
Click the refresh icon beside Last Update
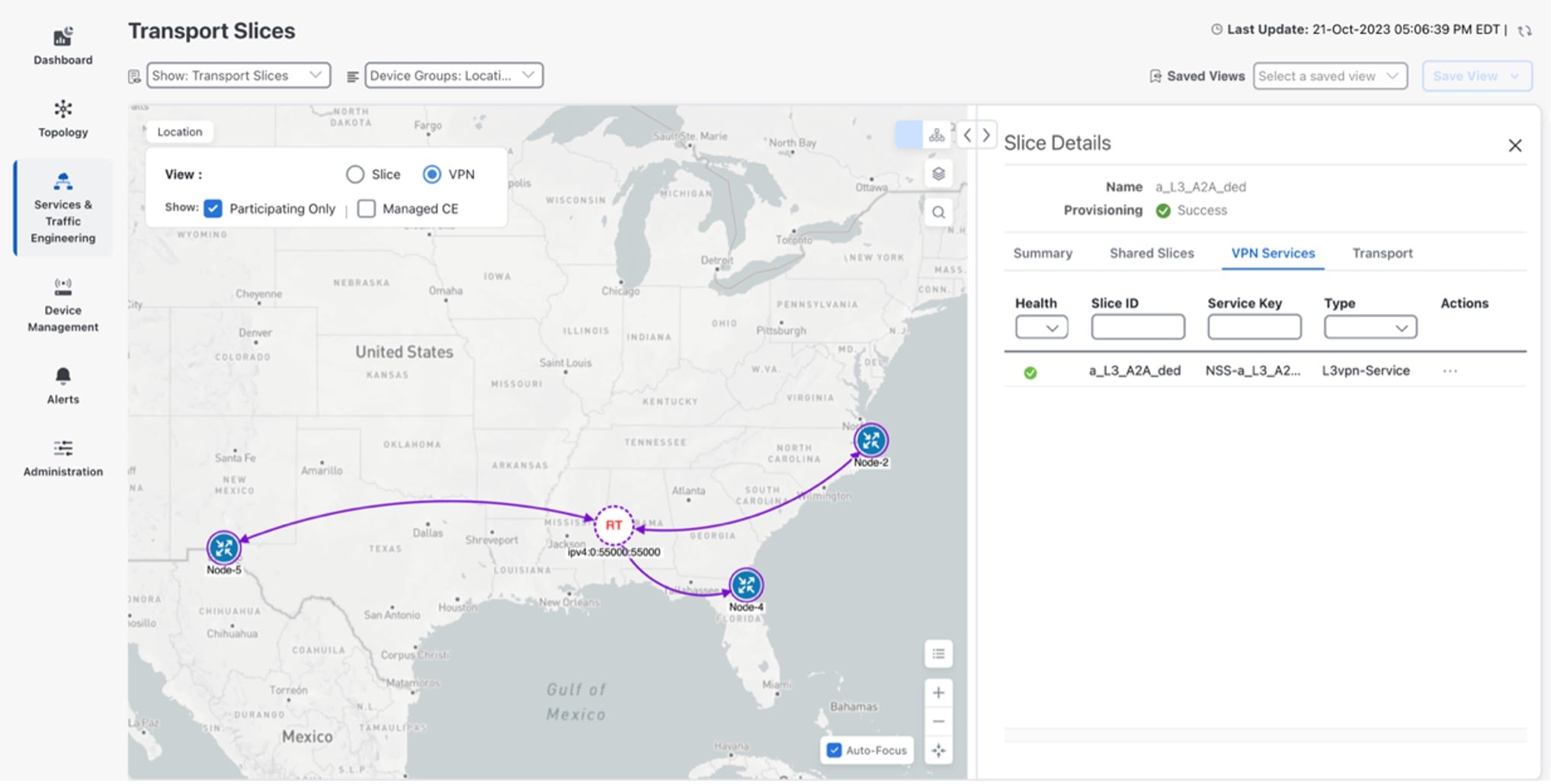(1524, 30)
